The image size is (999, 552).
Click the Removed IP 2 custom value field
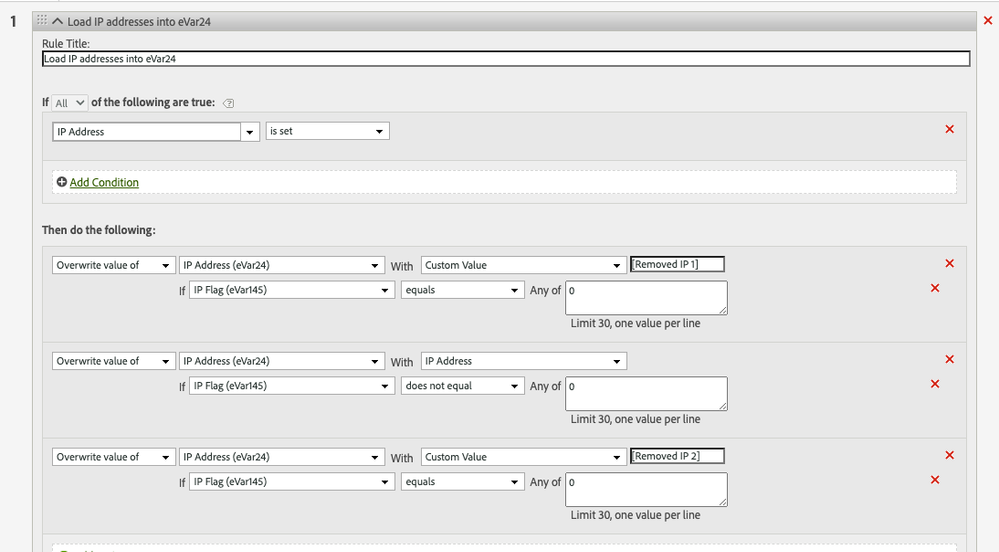tap(677, 456)
